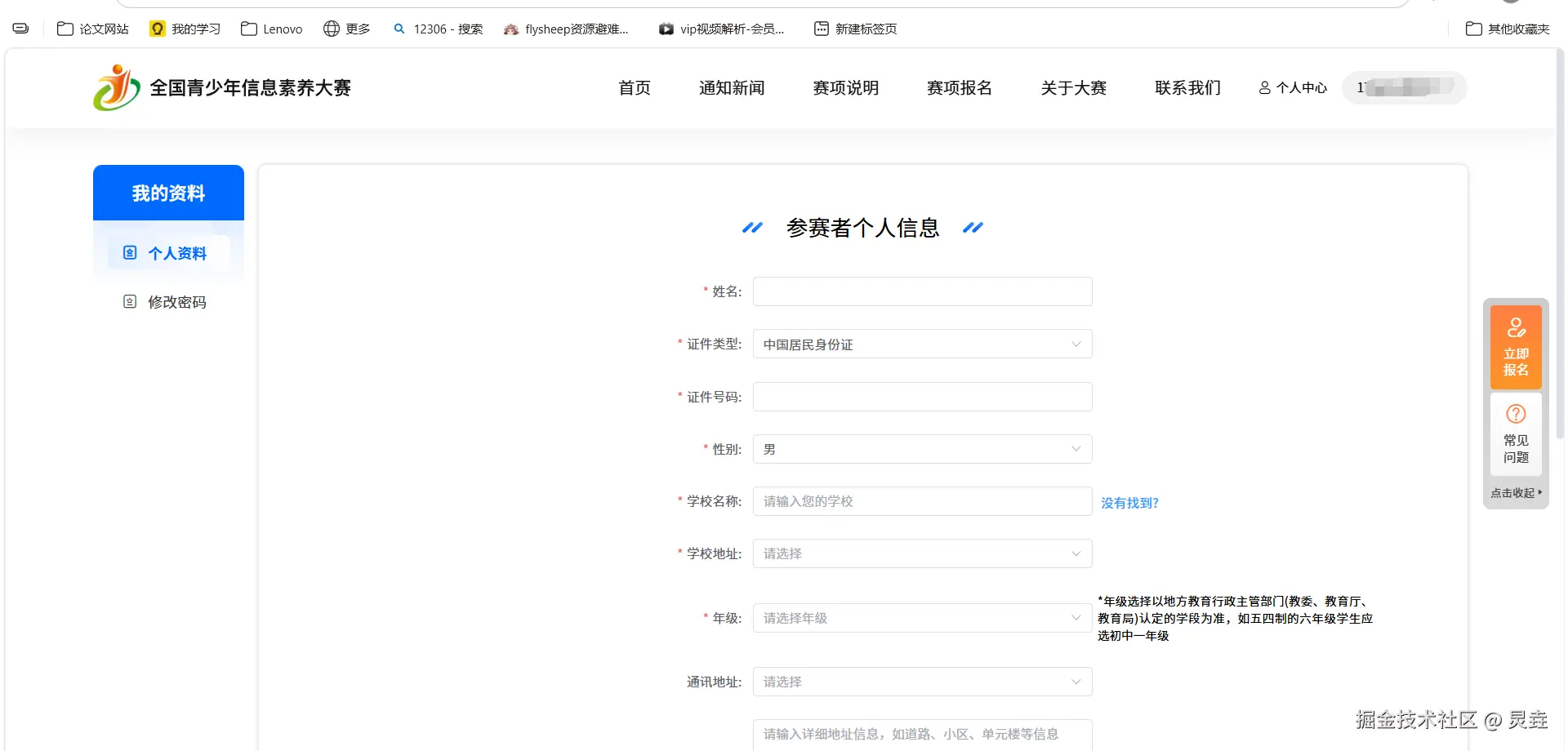Open 关于大赛 navigation item
This screenshot has height=751, width=1568.
pos(1074,87)
